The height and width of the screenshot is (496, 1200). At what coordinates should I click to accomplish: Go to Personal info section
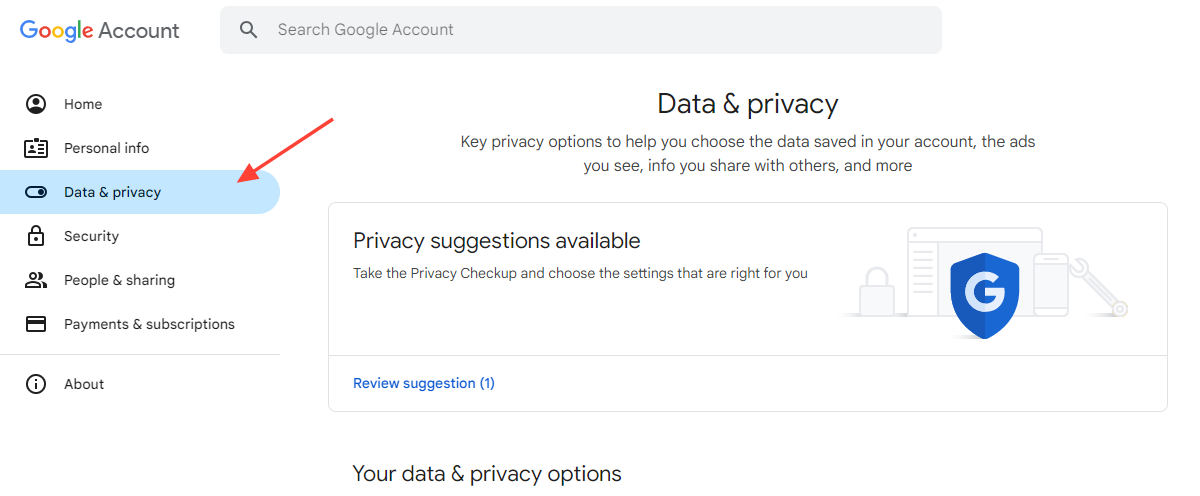coord(106,148)
